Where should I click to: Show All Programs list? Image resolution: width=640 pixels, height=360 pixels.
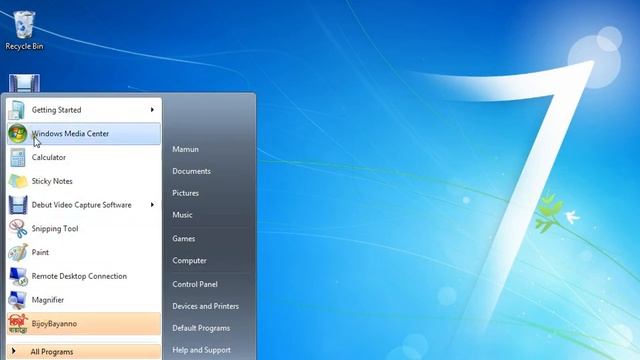coord(84,351)
